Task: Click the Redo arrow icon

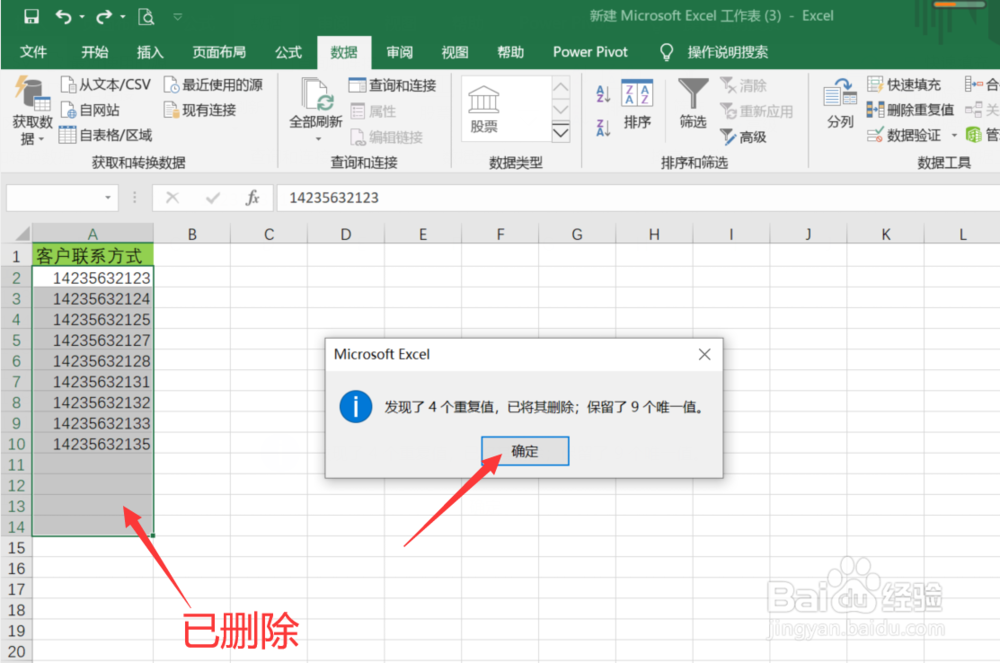Action: click(x=103, y=17)
